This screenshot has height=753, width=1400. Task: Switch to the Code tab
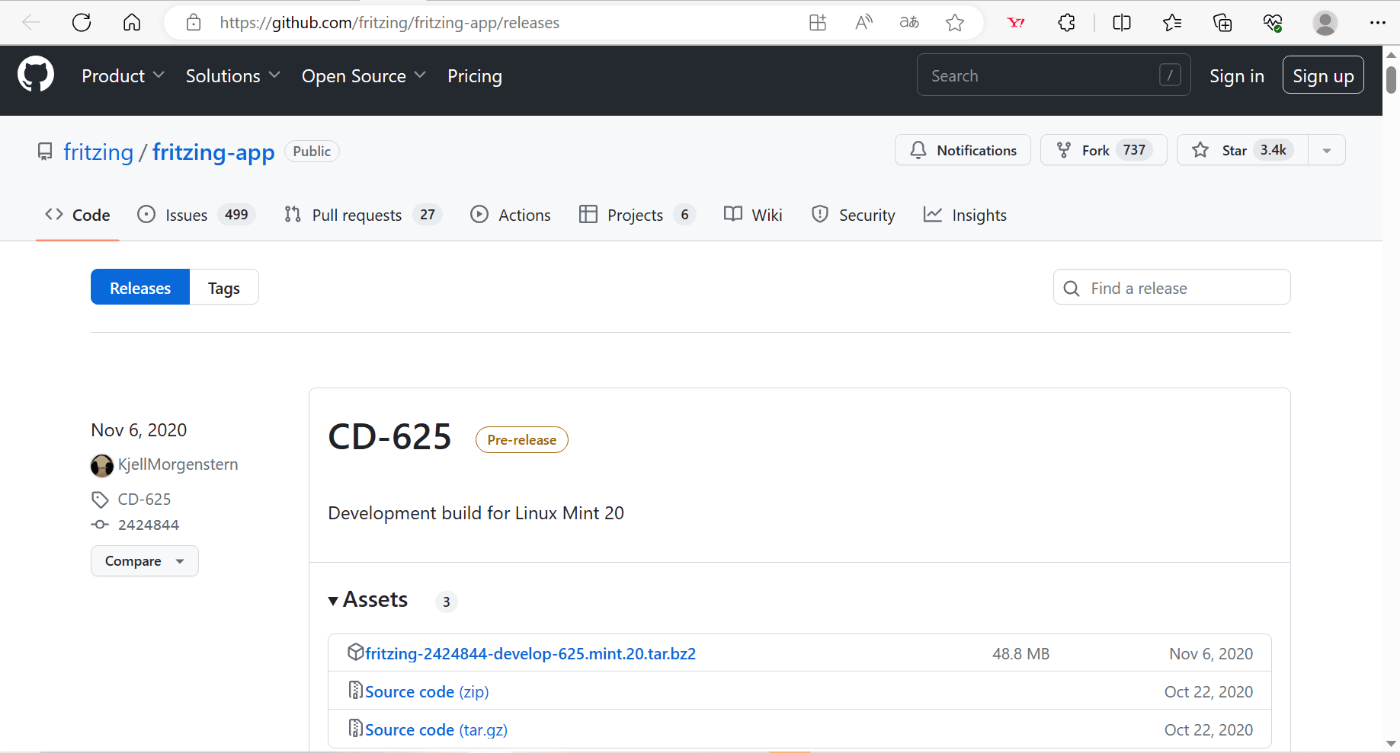pyautogui.click(x=77, y=215)
